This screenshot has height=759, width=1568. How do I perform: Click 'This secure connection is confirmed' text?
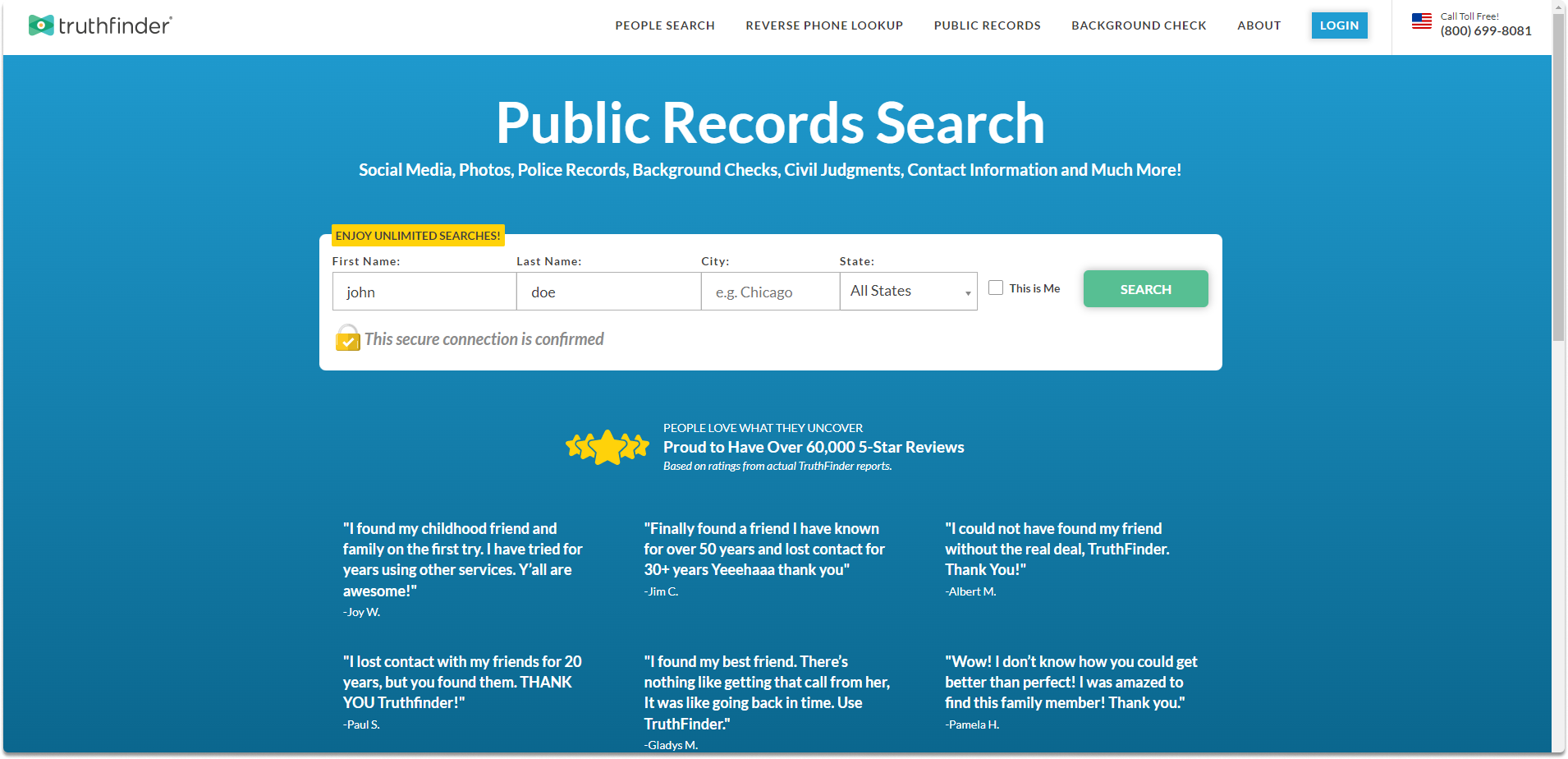pos(484,339)
